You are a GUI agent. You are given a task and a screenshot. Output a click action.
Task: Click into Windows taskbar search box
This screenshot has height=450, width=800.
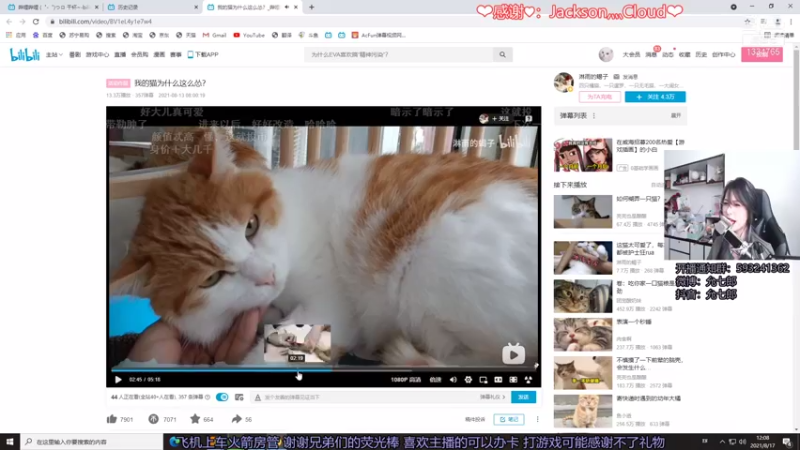[x=91, y=442]
